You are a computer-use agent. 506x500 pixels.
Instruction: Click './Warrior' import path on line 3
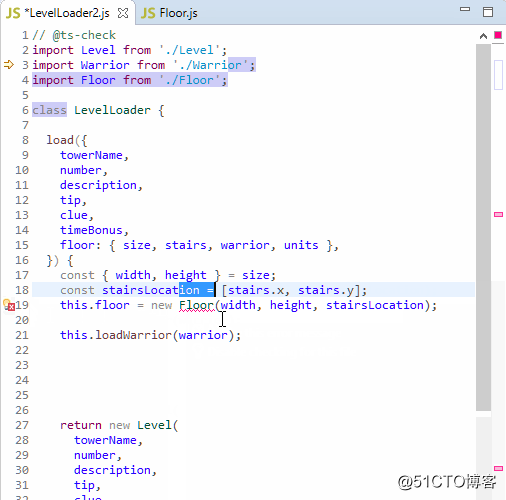coord(211,65)
